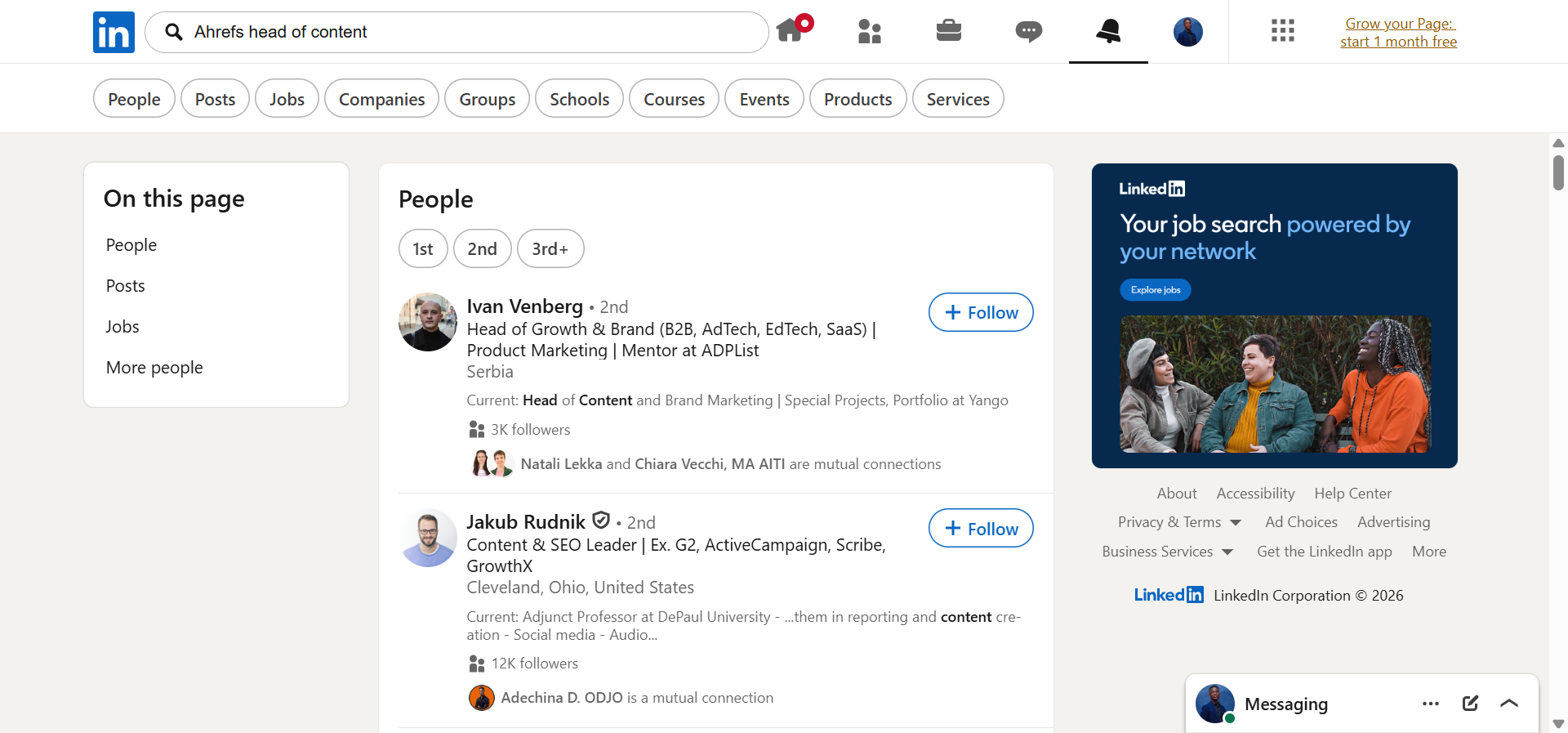Image resolution: width=1568 pixels, height=733 pixels.
Task: Click Jakub Rudnik's verification shield badge
Action: pos(601,521)
